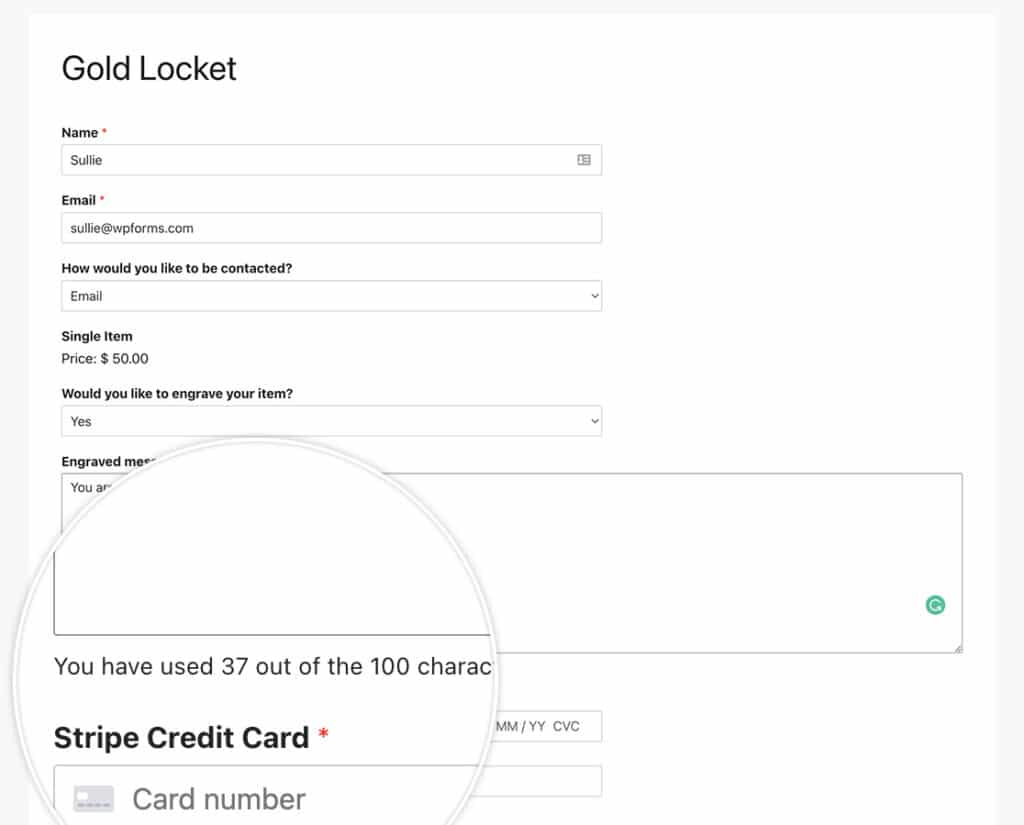The width and height of the screenshot is (1024, 825).
Task: Click the Would you like to engrave label
Action: pyautogui.click(x=177, y=393)
